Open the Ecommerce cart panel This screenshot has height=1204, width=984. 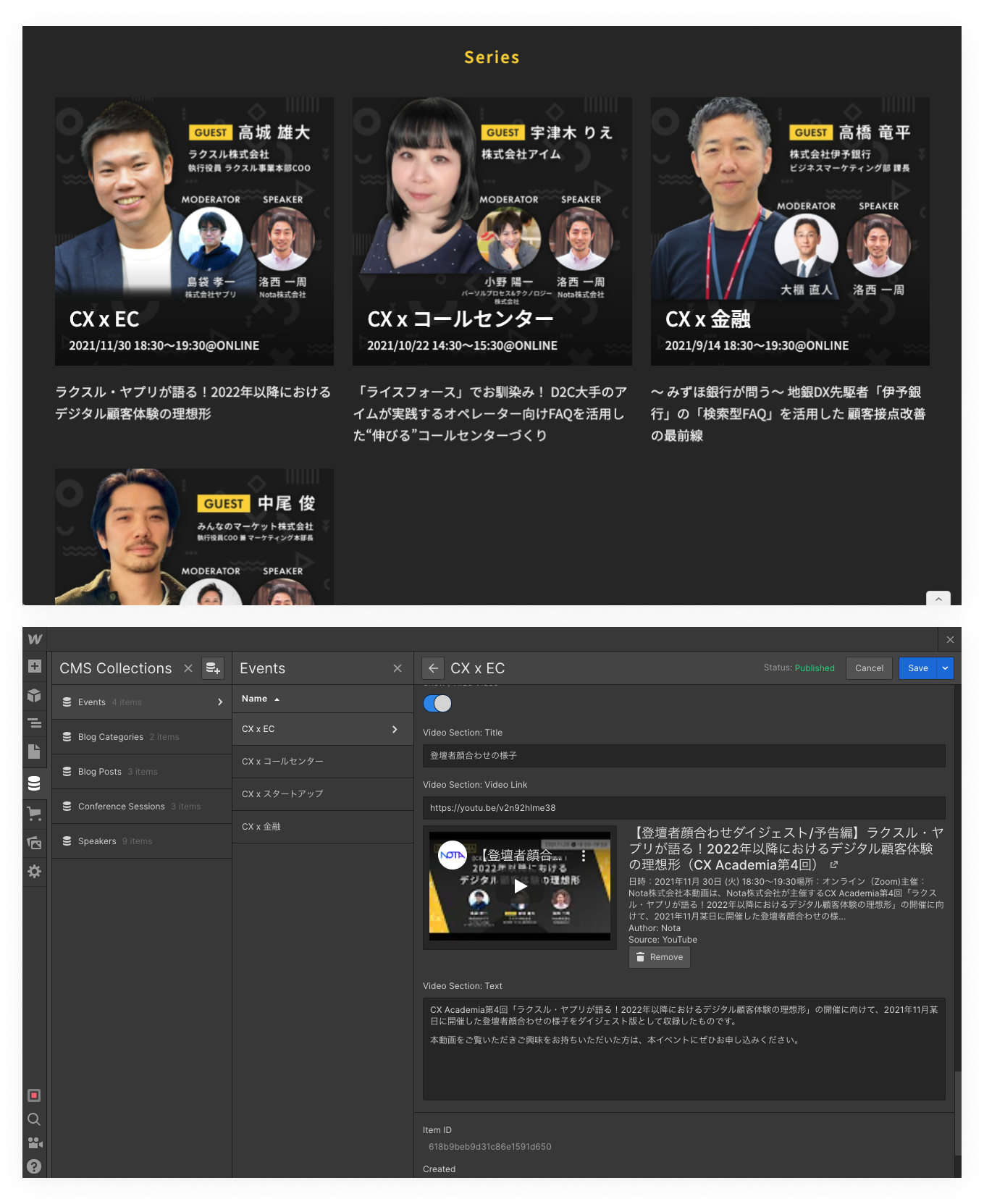34,814
